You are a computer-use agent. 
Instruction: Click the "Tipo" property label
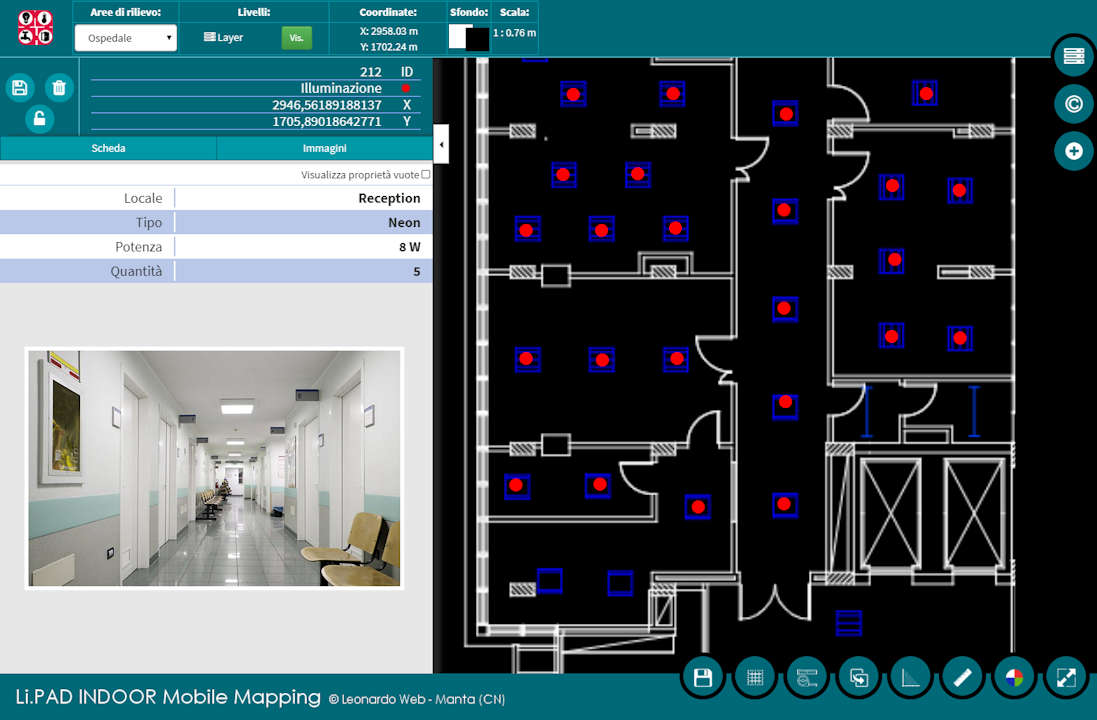coord(149,223)
